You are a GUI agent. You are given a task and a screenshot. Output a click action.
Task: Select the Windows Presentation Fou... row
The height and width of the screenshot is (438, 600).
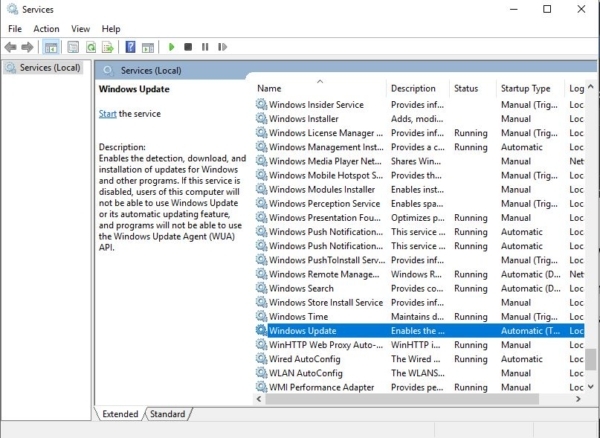419,218
